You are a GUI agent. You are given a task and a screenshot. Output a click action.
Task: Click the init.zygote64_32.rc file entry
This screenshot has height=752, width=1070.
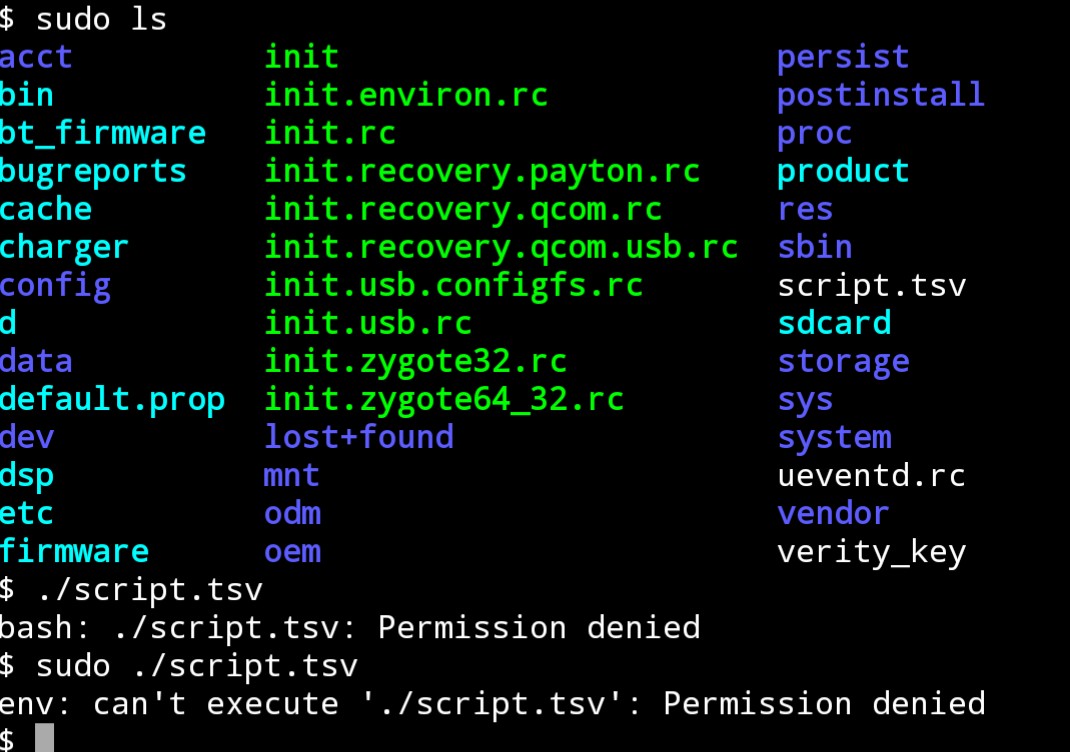click(444, 399)
